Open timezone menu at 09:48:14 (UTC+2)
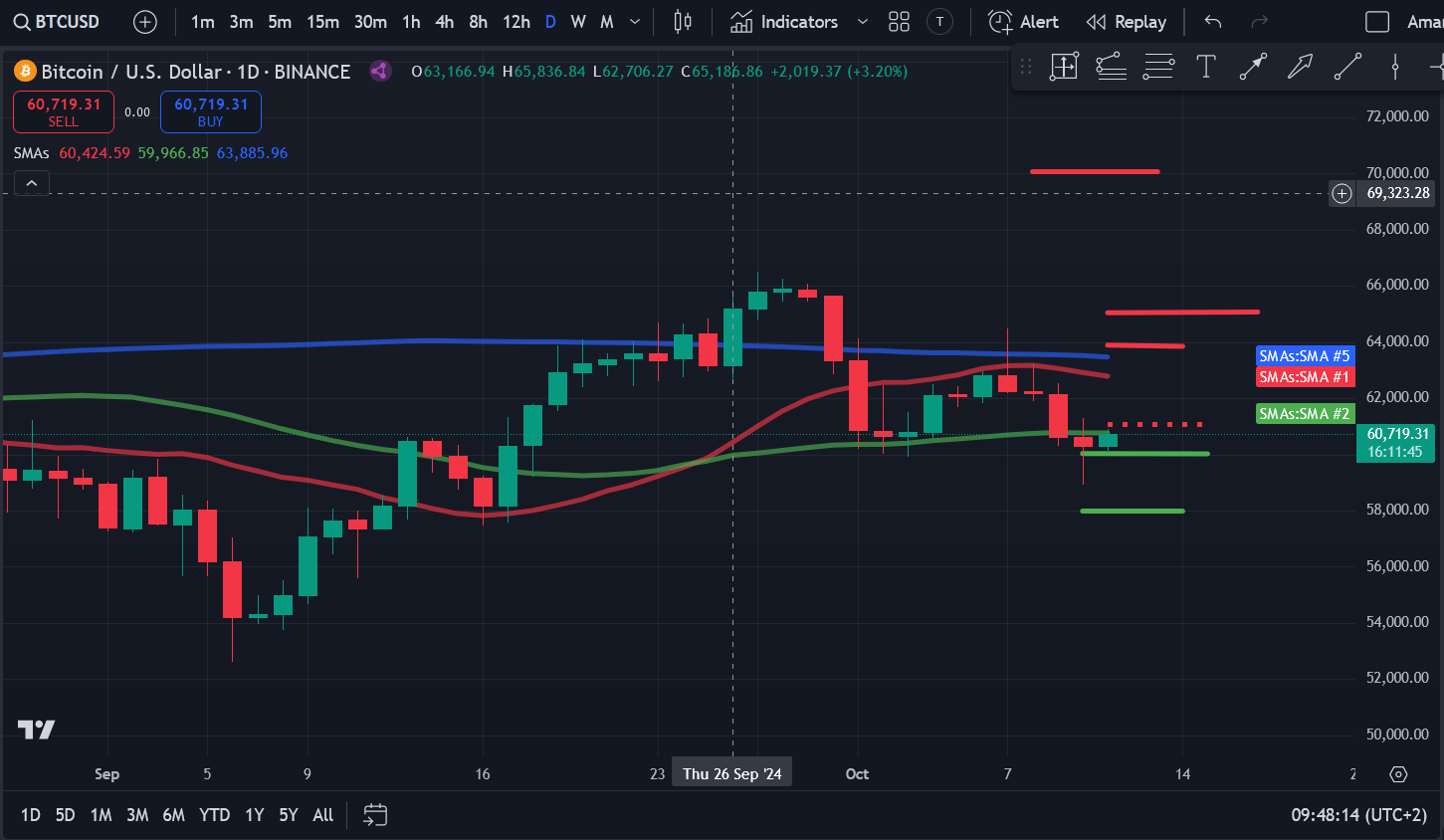 click(x=1358, y=815)
